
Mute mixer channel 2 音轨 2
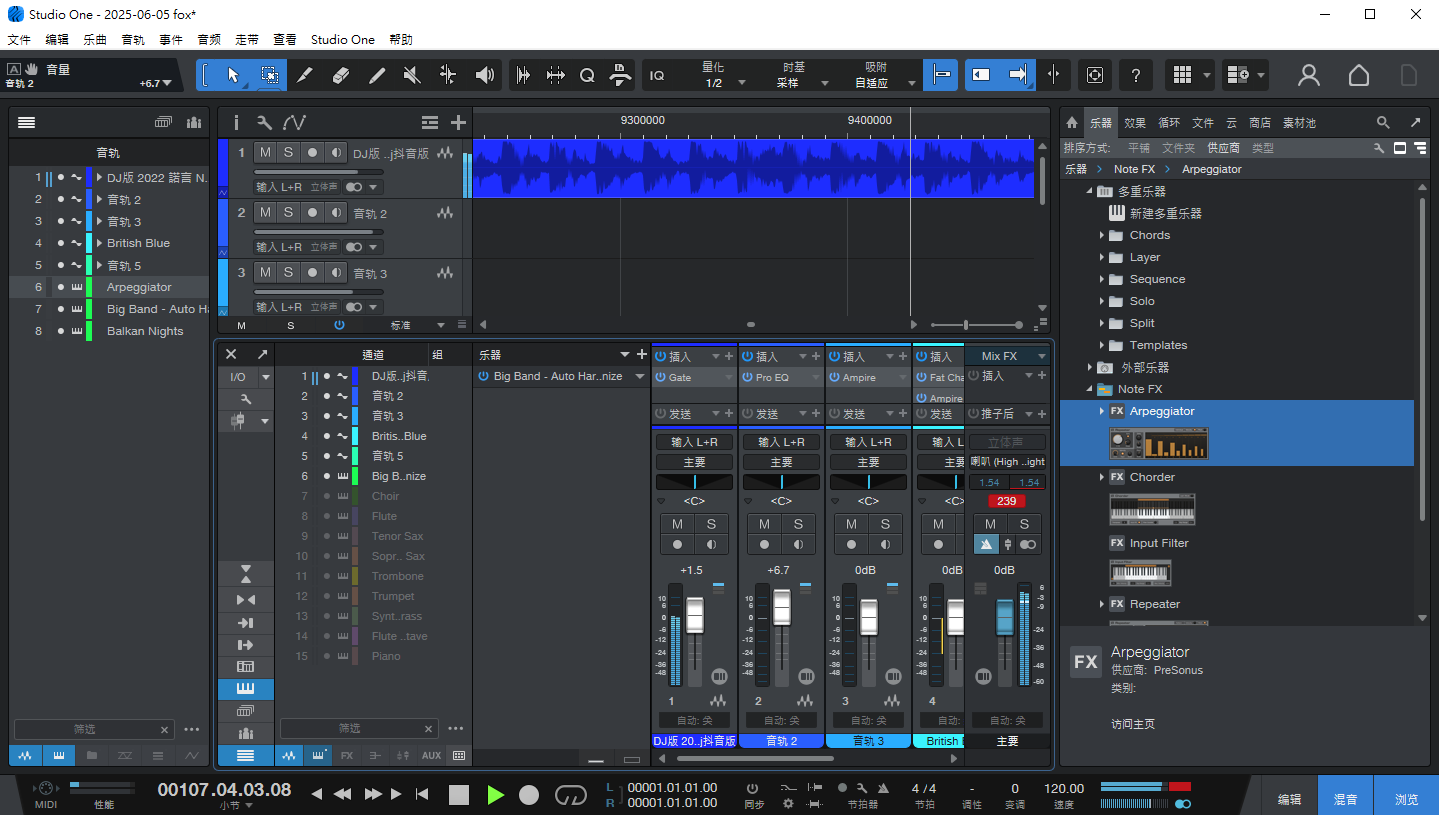pos(765,524)
